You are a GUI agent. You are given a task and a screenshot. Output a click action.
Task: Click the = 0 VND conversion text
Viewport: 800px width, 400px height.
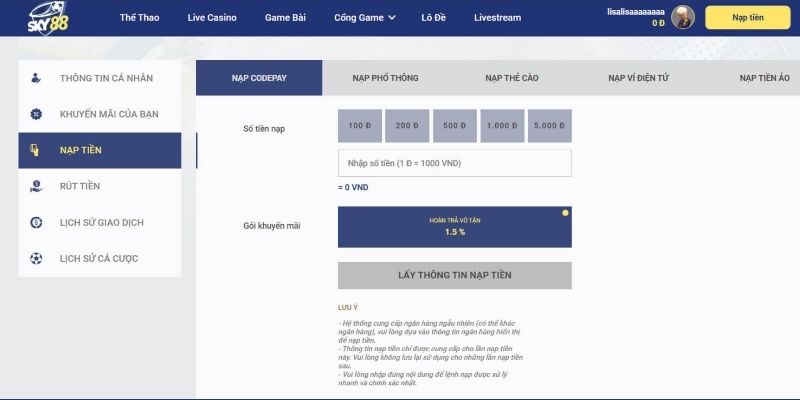click(x=353, y=188)
